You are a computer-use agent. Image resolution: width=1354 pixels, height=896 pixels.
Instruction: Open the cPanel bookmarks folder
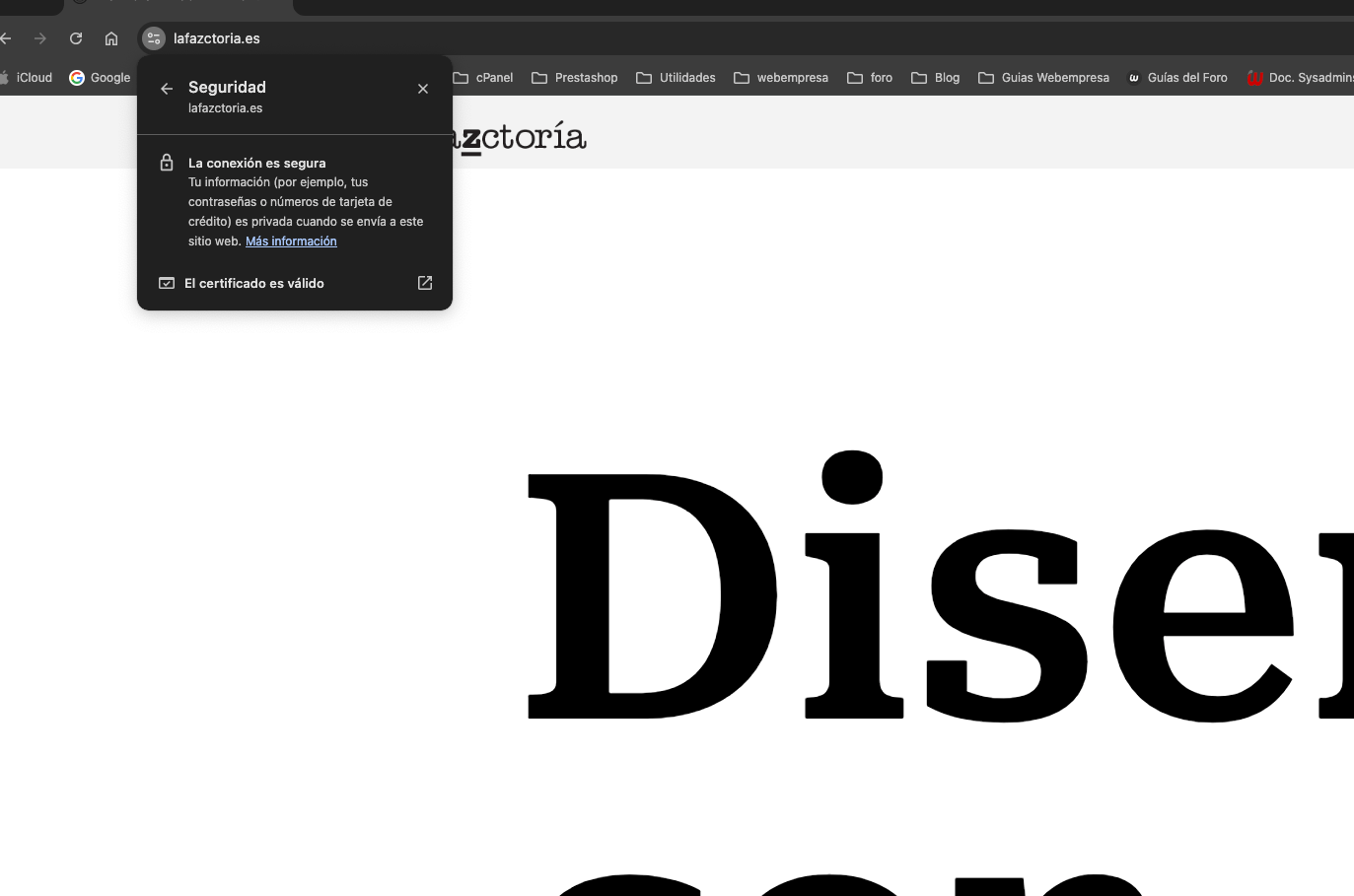point(483,78)
